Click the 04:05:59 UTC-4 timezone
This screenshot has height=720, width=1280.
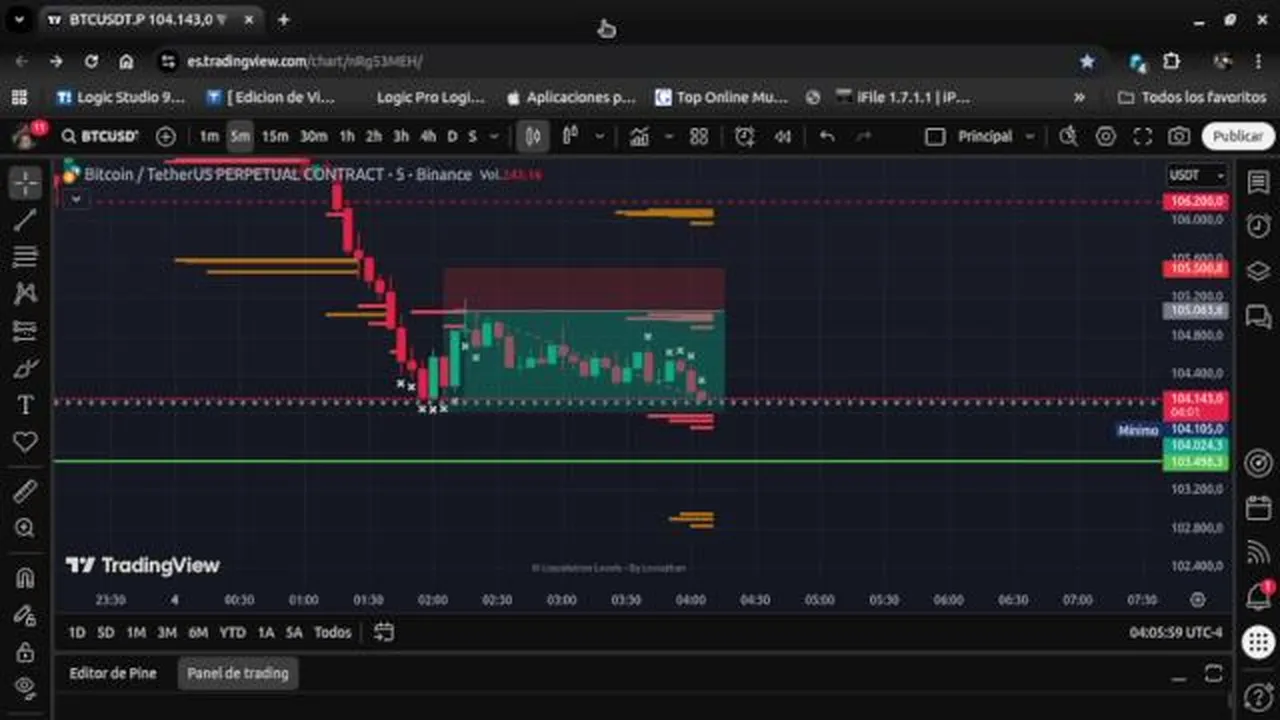pyautogui.click(x=1175, y=632)
